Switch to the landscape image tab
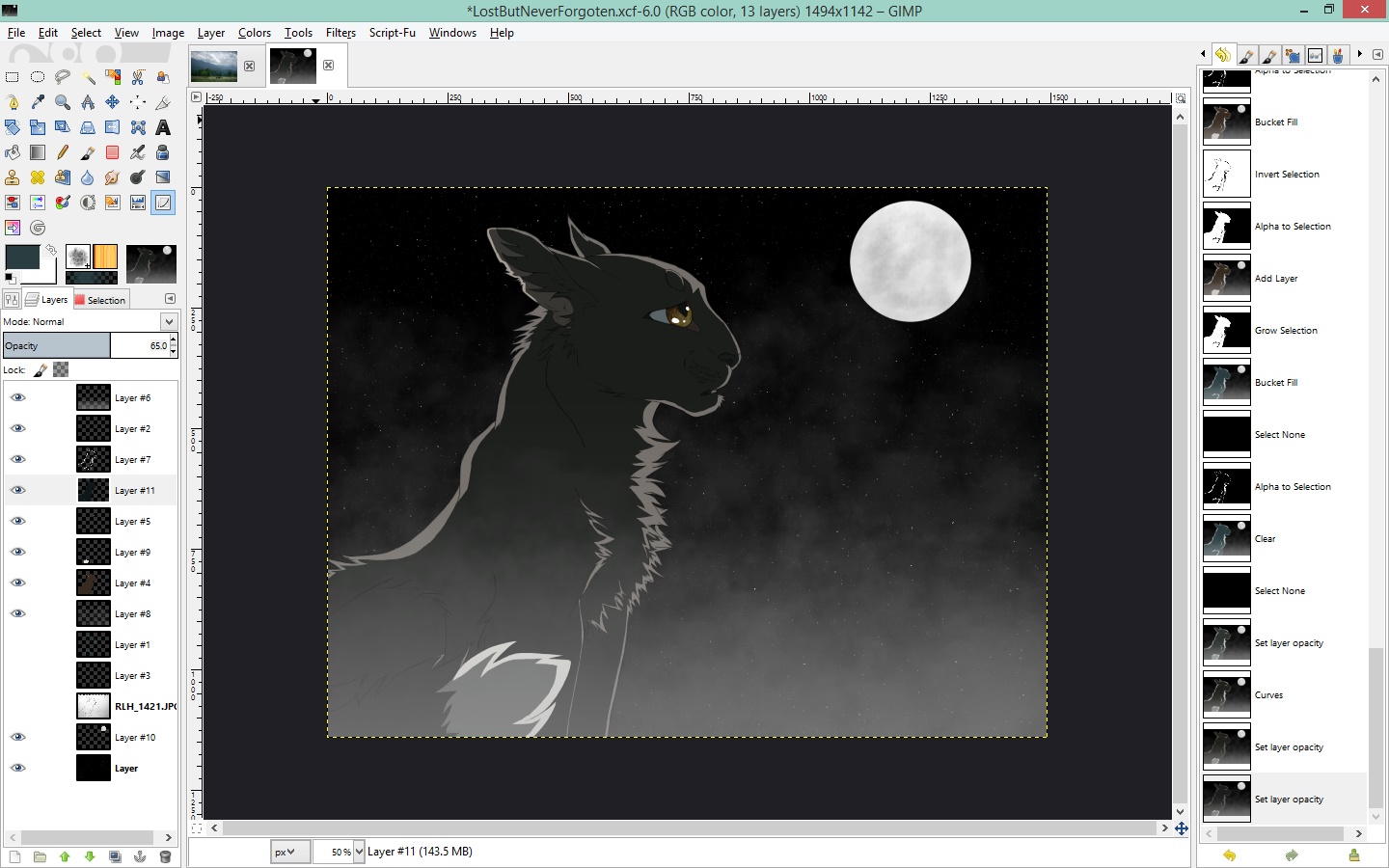This screenshot has width=1389, height=868. pos(214,66)
